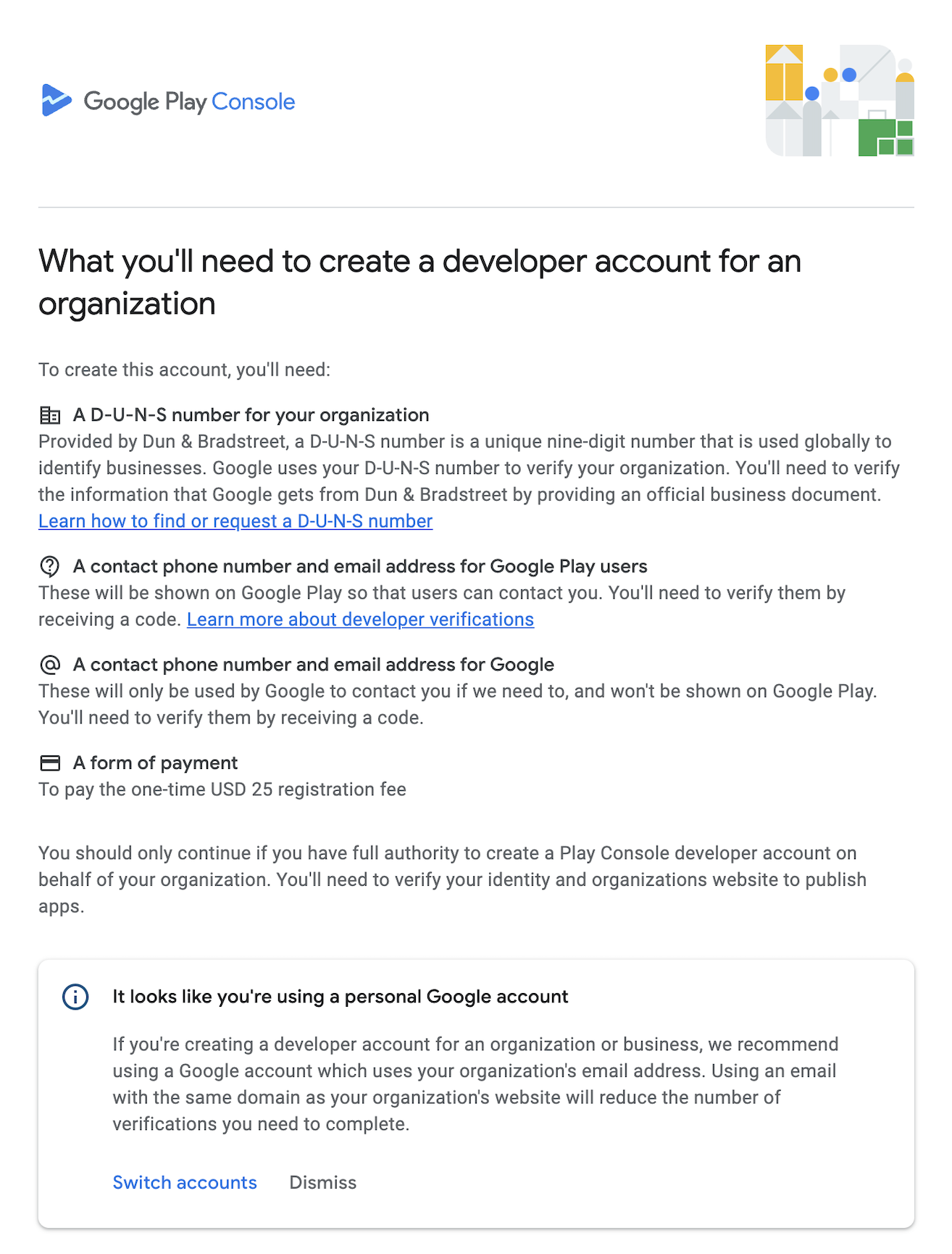The height and width of the screenshot is (1254, 952).
Task: Click the paragraph starting 'If you're creating a developer account'
Action: pos(475,1084)
